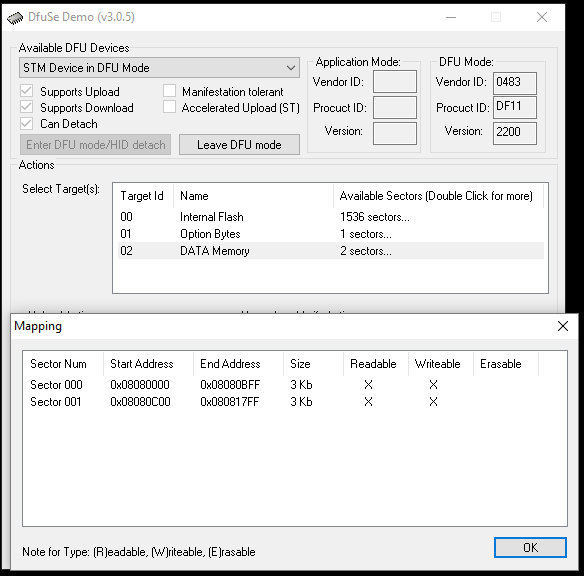Click the DfuSe Demo chip icon
Screen dimensions: 584x576
tap(15, 17)
